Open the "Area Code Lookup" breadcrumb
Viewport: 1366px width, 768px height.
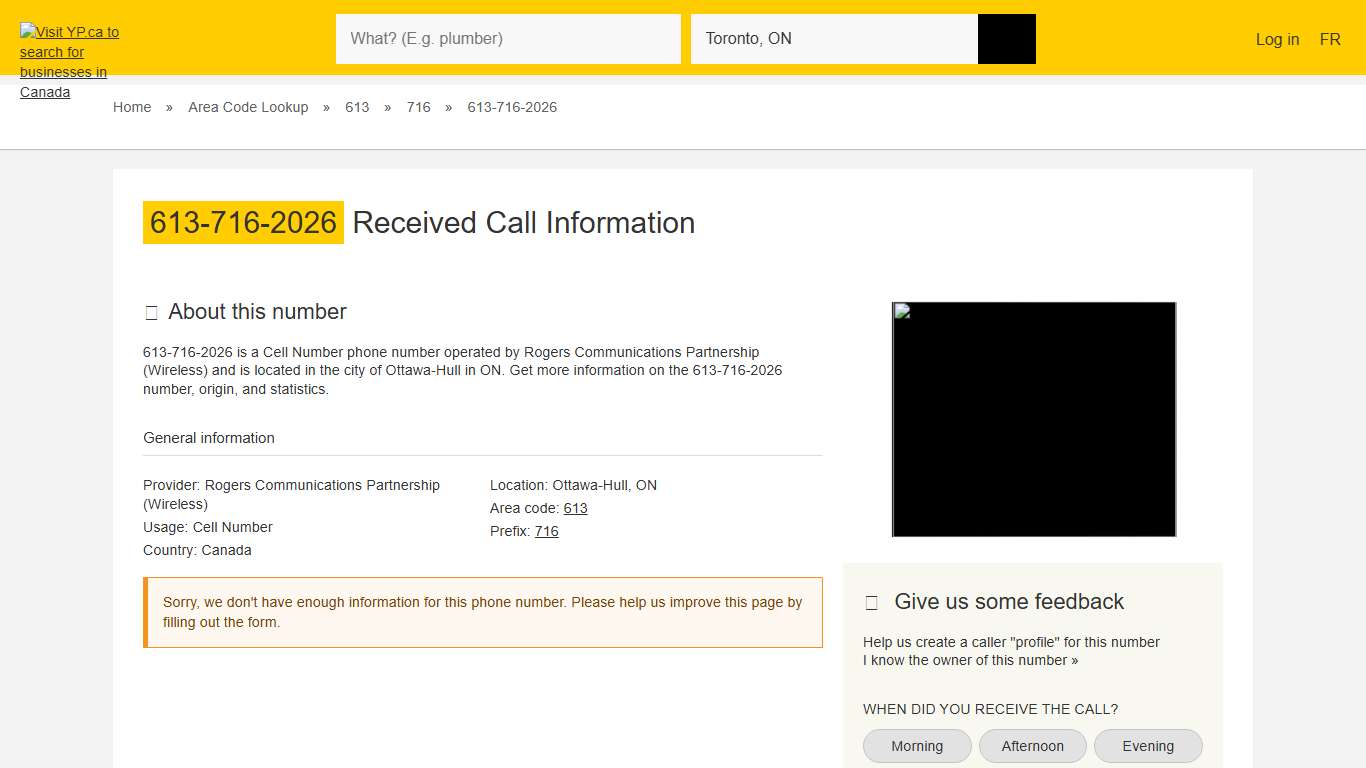tap(248, 107)
